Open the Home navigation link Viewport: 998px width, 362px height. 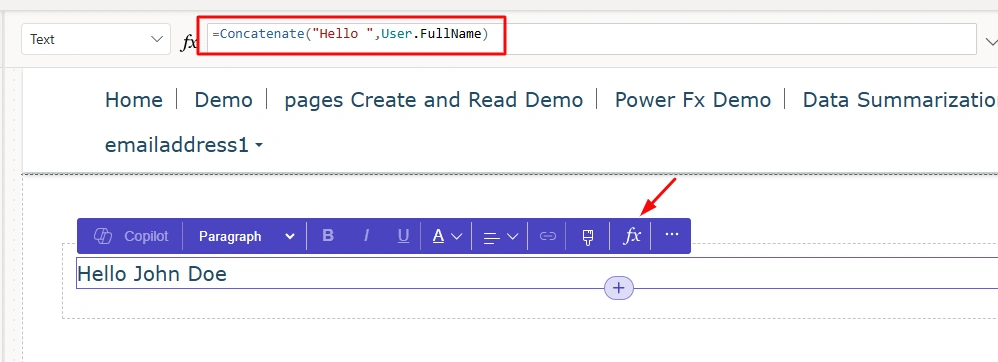[134, 100]
